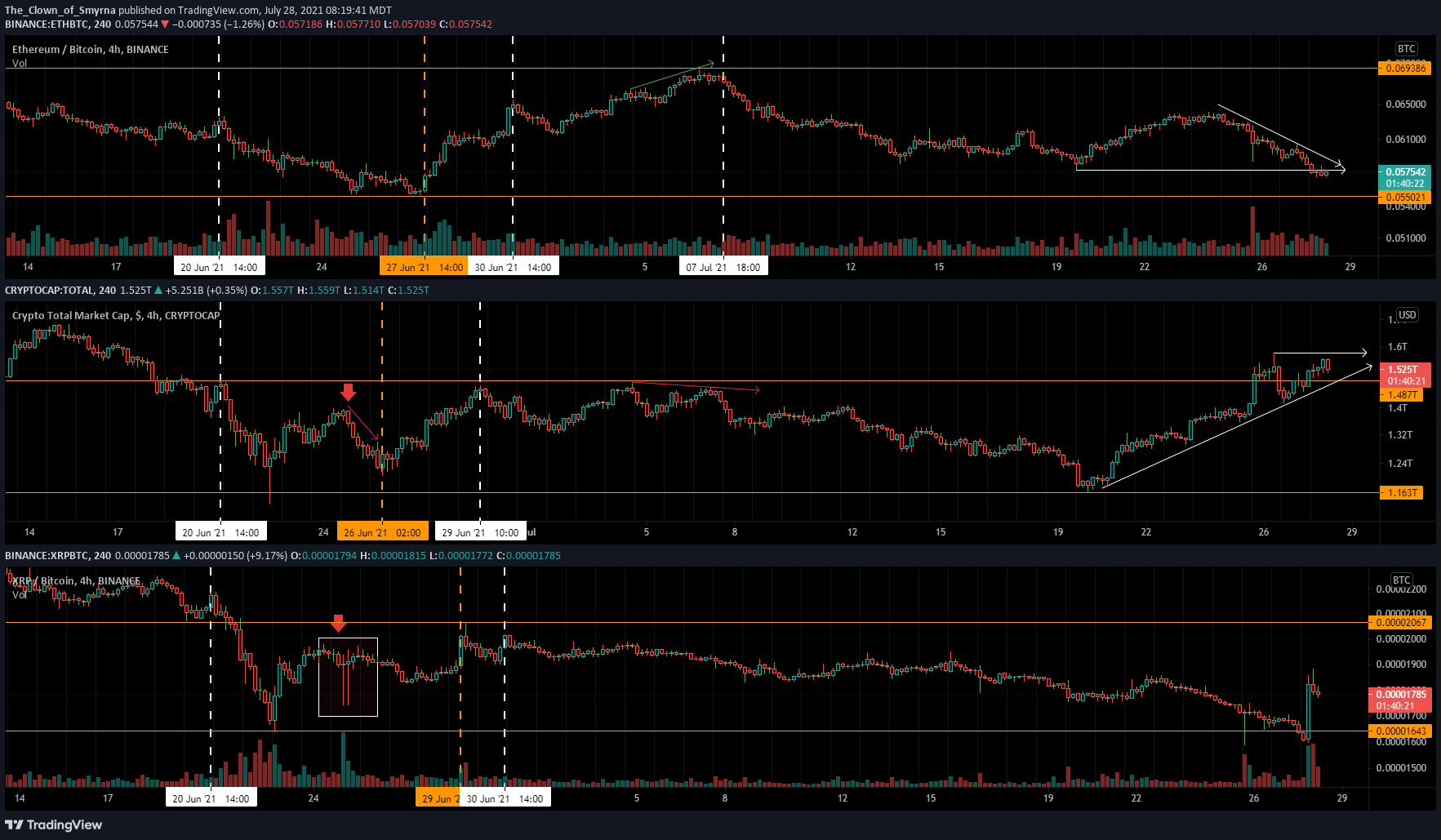The width and height of the screenshot is (1441, 840).
Task: Click the 20 Jun '21 14:00 marker on Total Market Cap chart
Action: tap(220, 532)
